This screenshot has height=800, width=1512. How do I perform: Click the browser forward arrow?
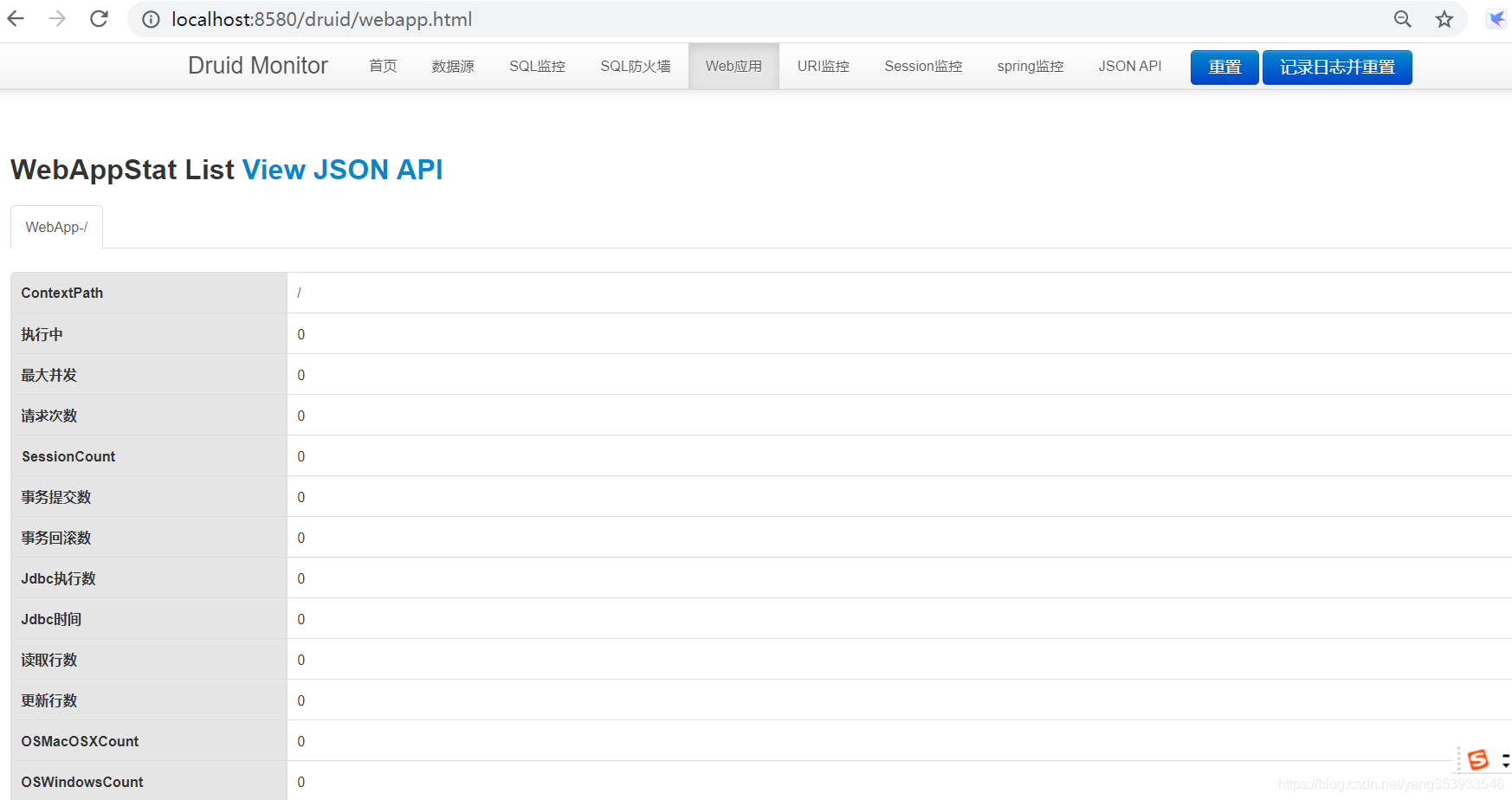pyautogui.click(x=57, y=18)
